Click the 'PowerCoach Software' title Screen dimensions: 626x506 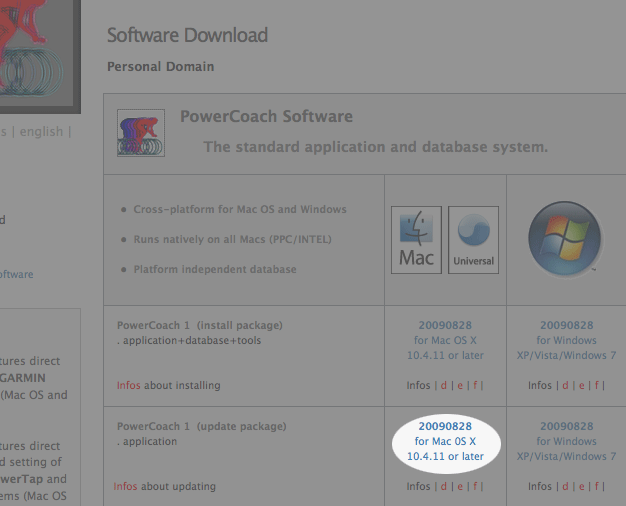(266, 116)
